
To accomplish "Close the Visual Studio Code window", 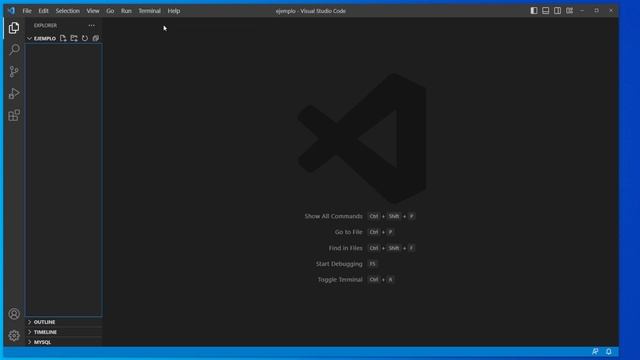I will pos(611,11).
